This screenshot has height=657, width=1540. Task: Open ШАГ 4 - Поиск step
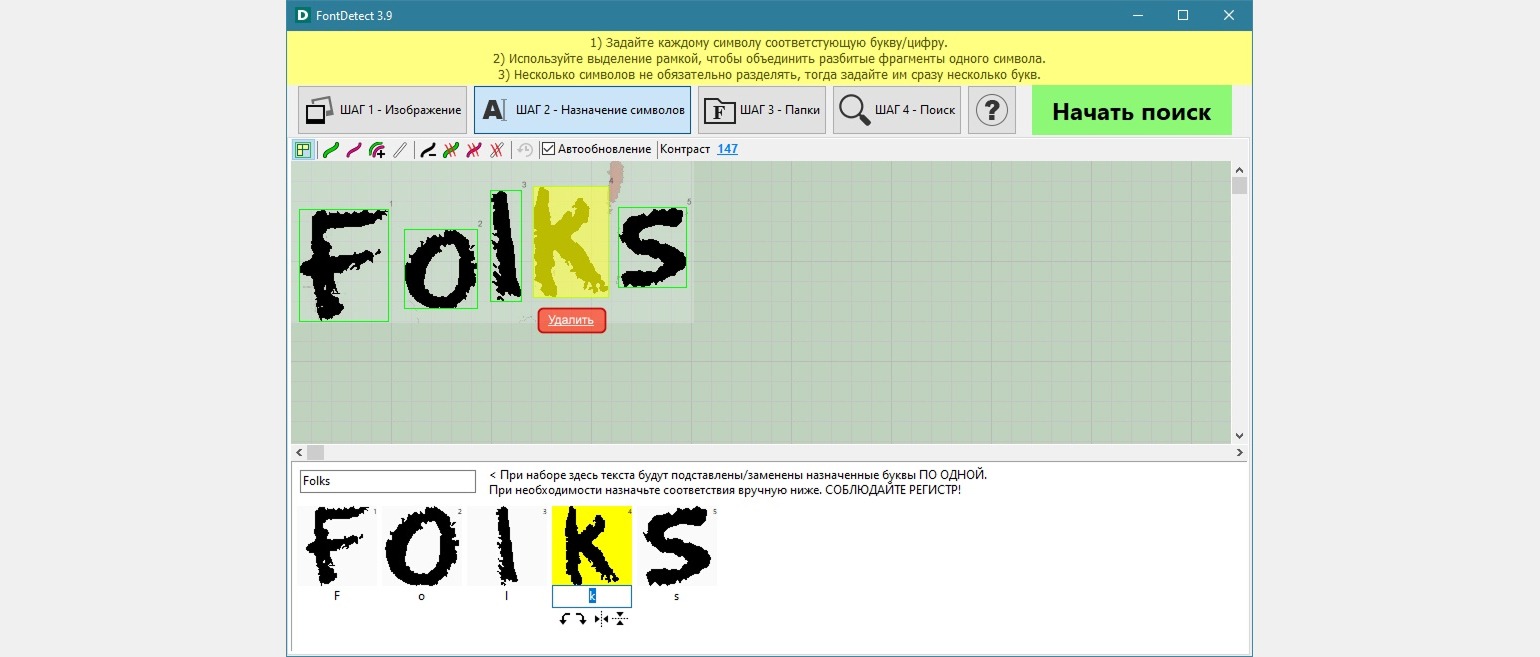click(x=897, y=110)
